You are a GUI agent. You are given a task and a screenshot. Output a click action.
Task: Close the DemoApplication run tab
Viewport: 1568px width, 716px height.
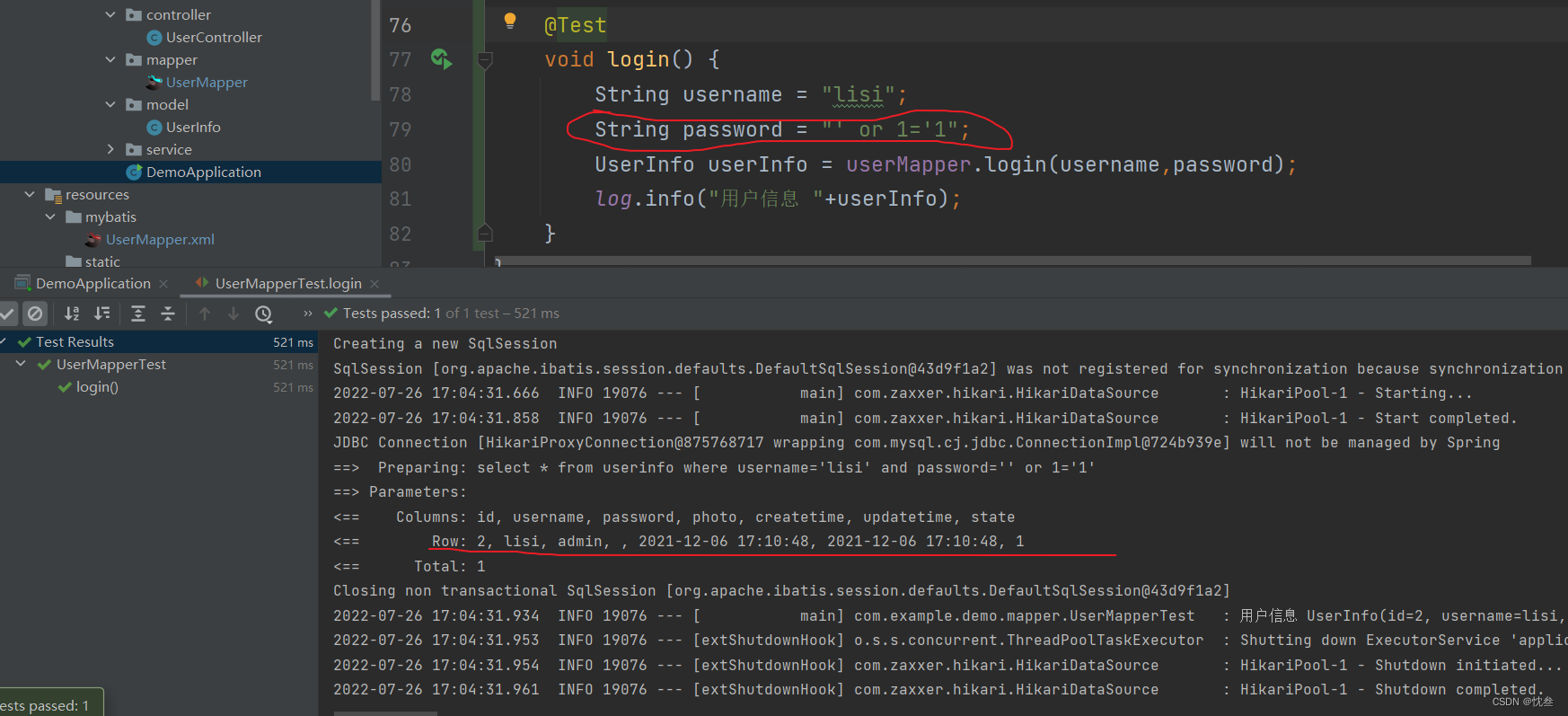click(x=163, y=284)
